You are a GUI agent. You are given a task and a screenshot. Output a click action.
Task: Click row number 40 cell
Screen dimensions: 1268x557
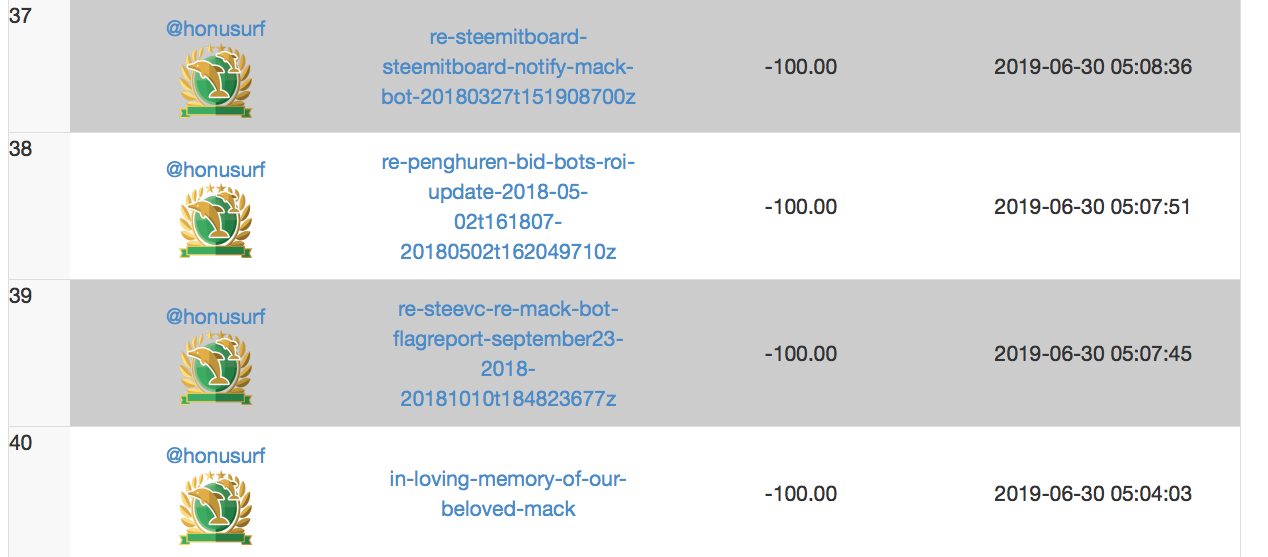(x=21, y=442)
